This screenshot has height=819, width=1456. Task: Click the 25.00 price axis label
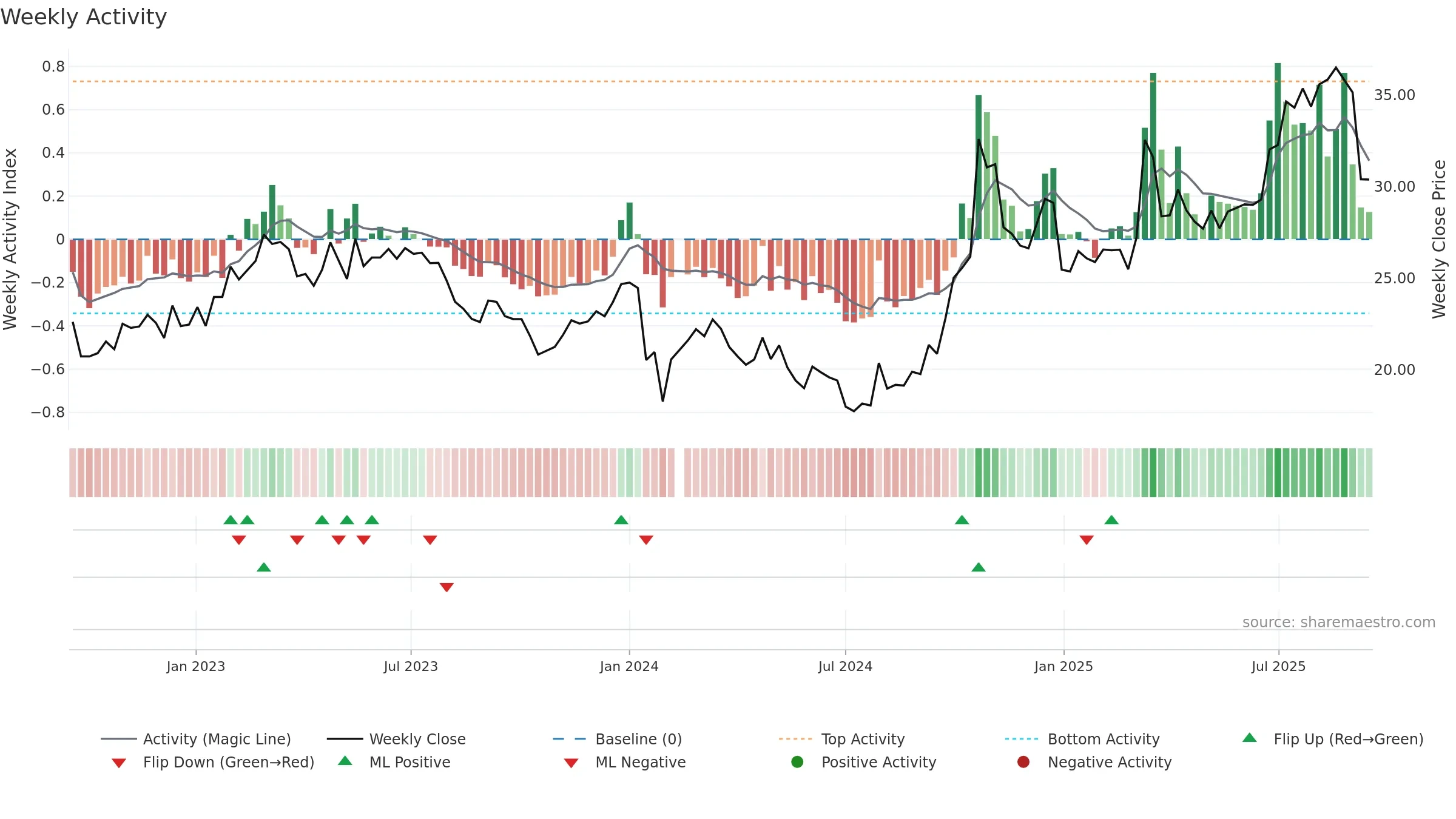pyautogui.click(x=1395, y=278)
